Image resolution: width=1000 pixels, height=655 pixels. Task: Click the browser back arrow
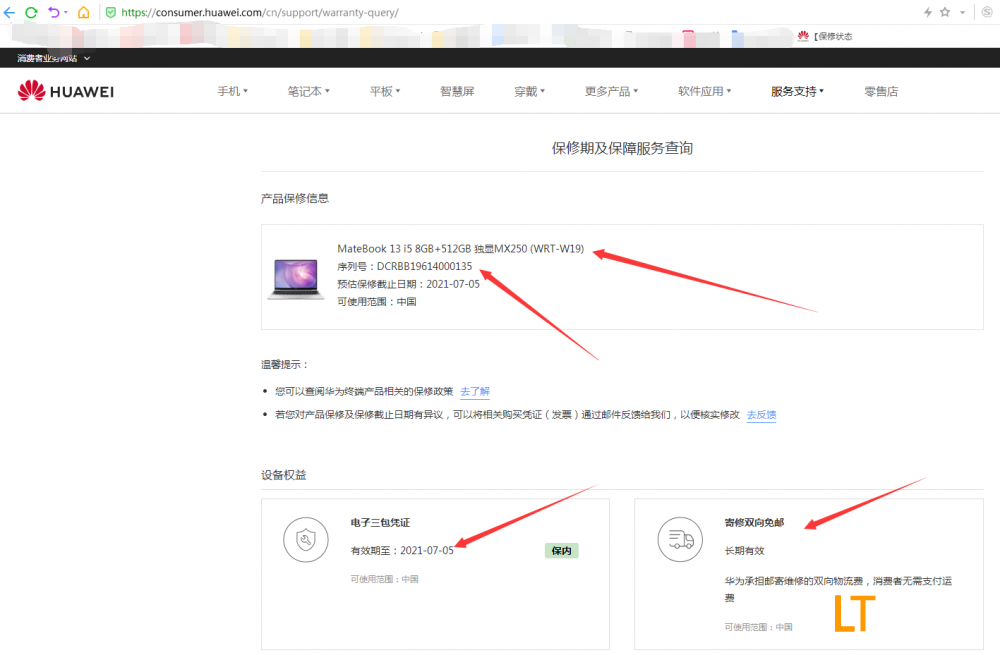[9, 12]
